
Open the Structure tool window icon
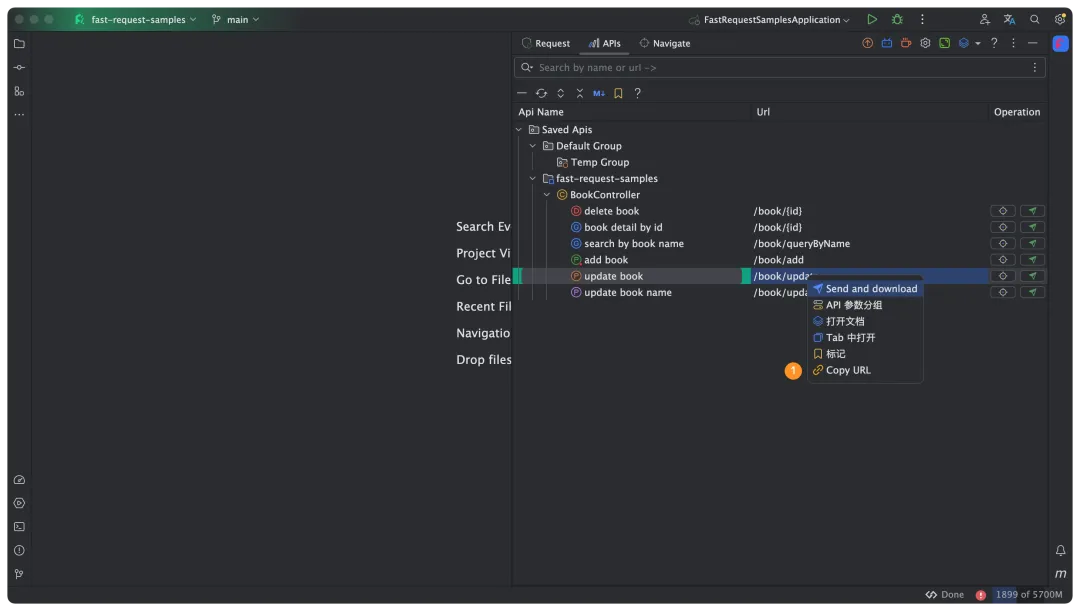19,91
